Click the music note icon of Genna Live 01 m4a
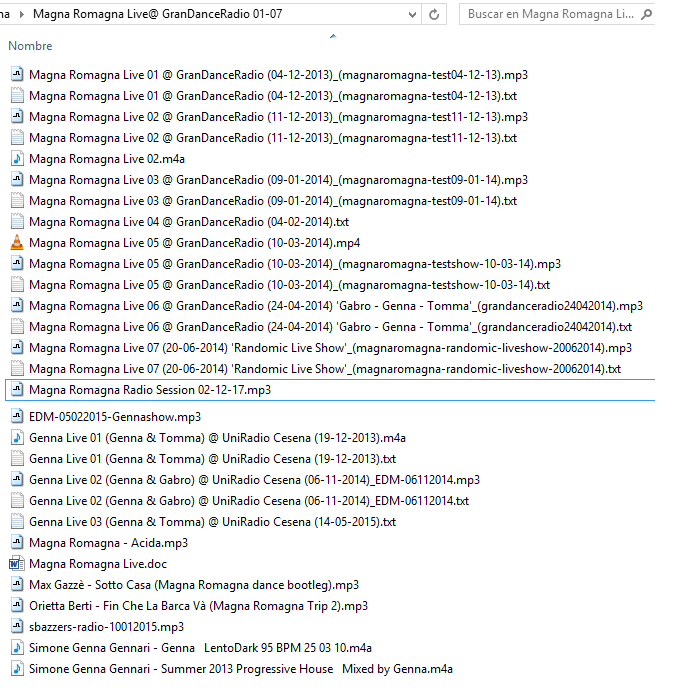 click(17, 437)
